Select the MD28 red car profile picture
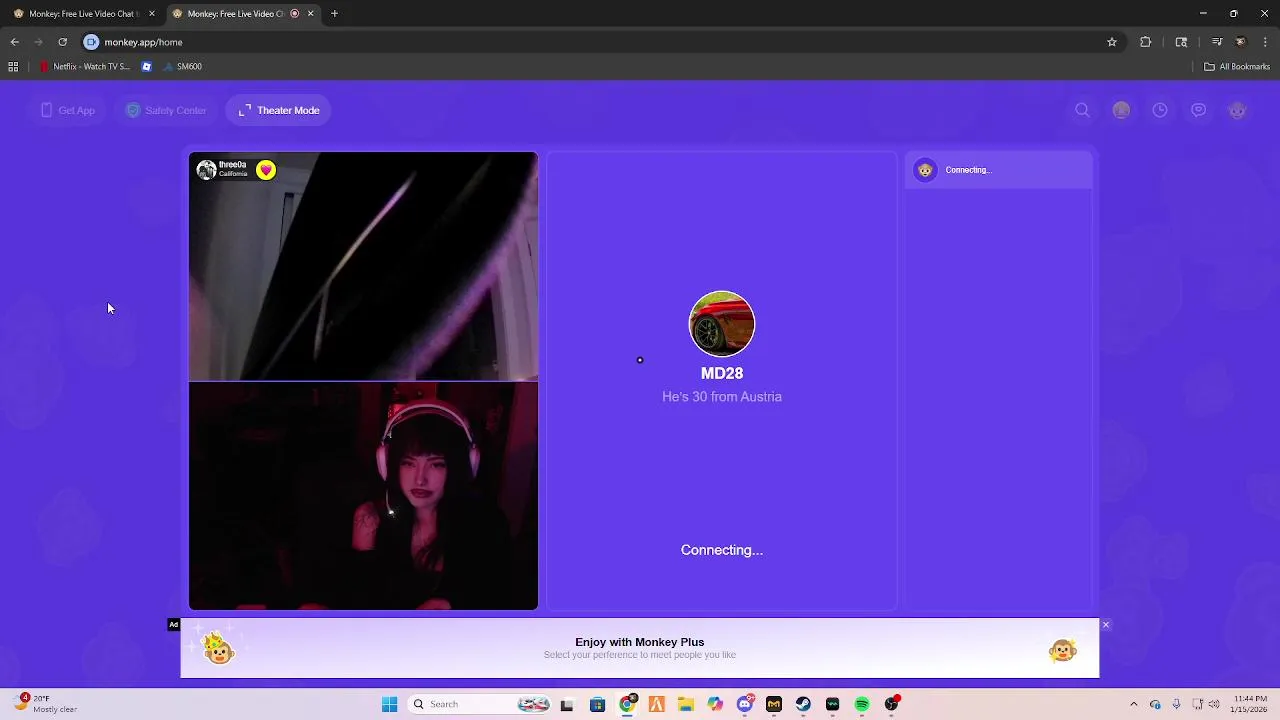 pos(722,324)
